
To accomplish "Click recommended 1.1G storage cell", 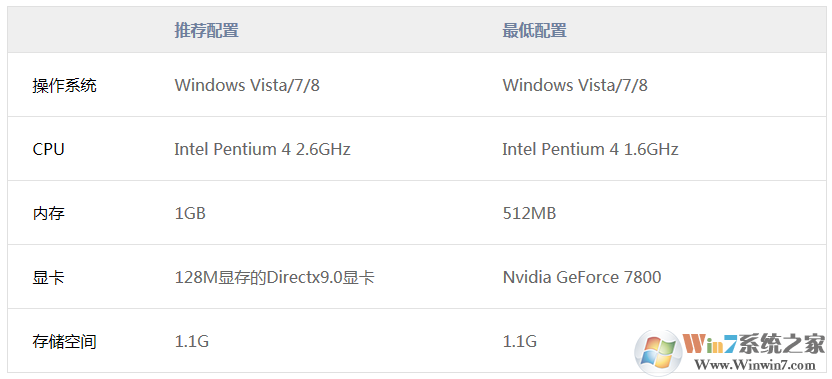I will pos(192,341).
